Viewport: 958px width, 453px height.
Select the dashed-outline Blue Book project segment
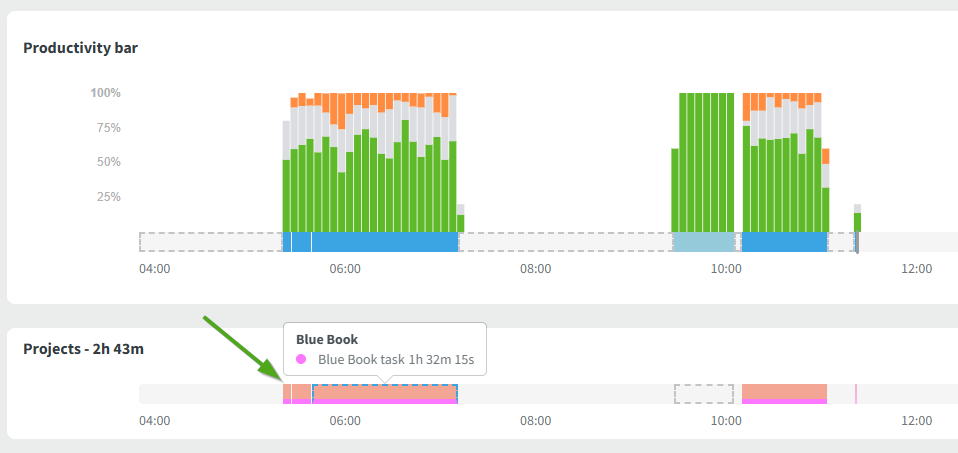385,393
